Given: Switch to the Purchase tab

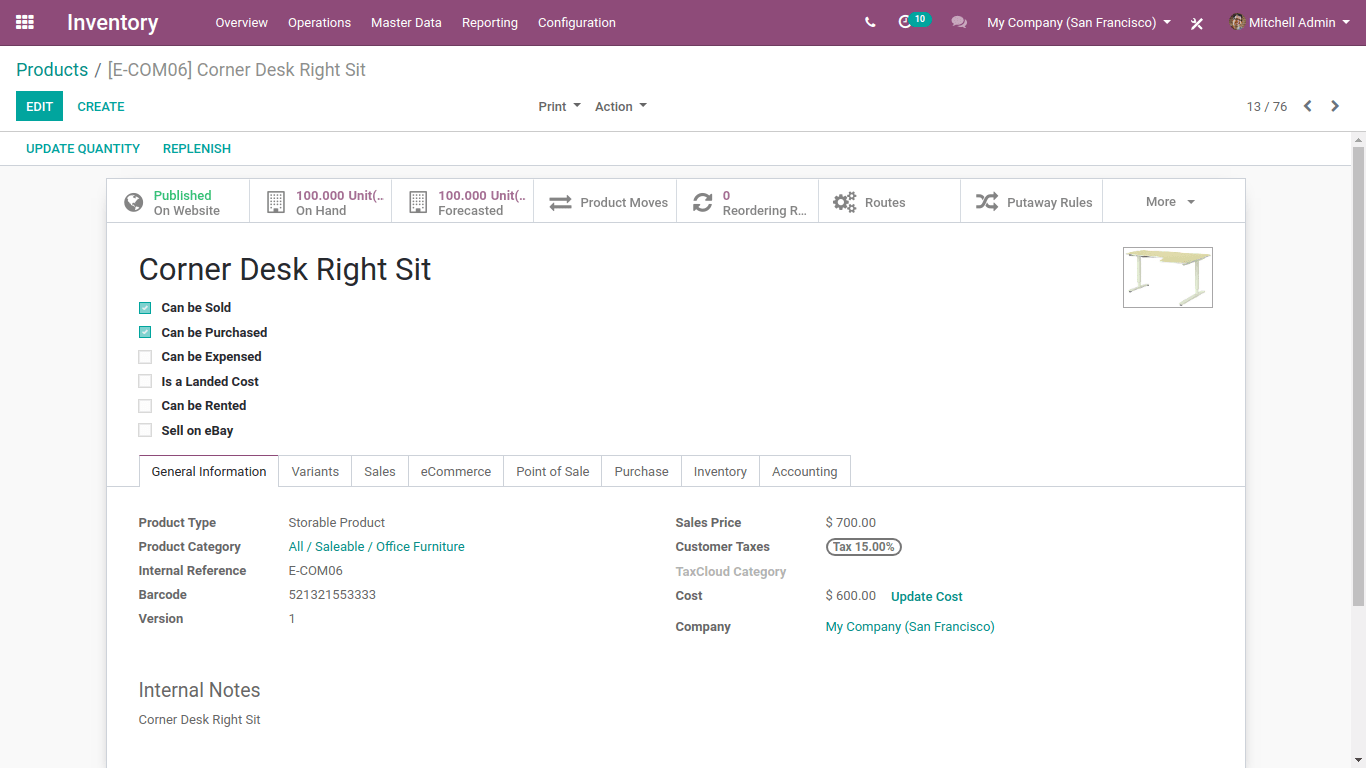Looking at the screenshot, I should click(641, 471).
